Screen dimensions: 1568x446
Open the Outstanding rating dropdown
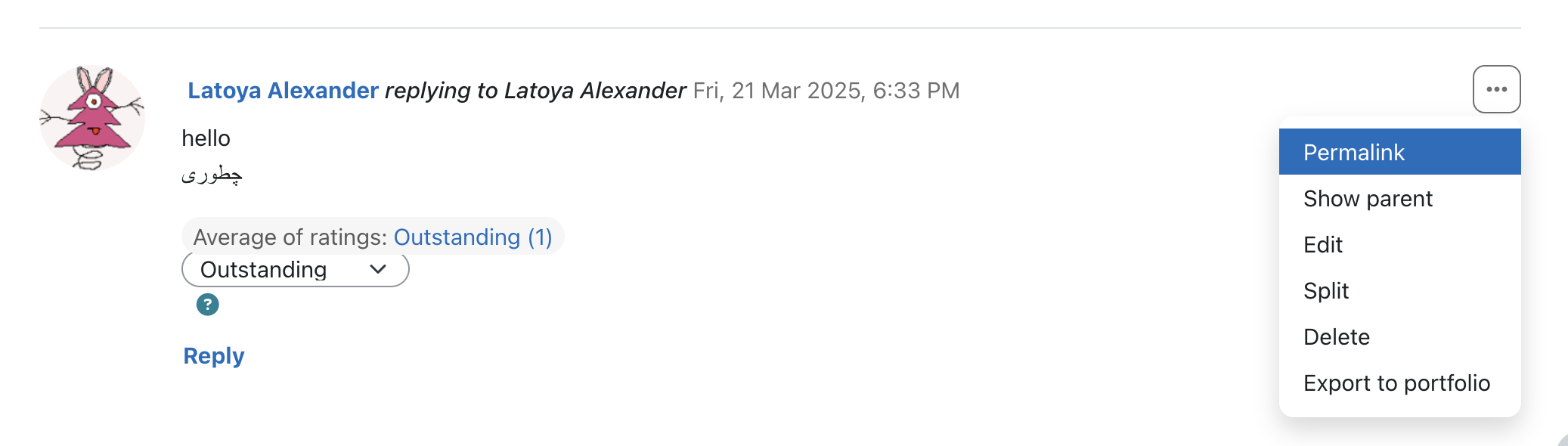(296, 270)
